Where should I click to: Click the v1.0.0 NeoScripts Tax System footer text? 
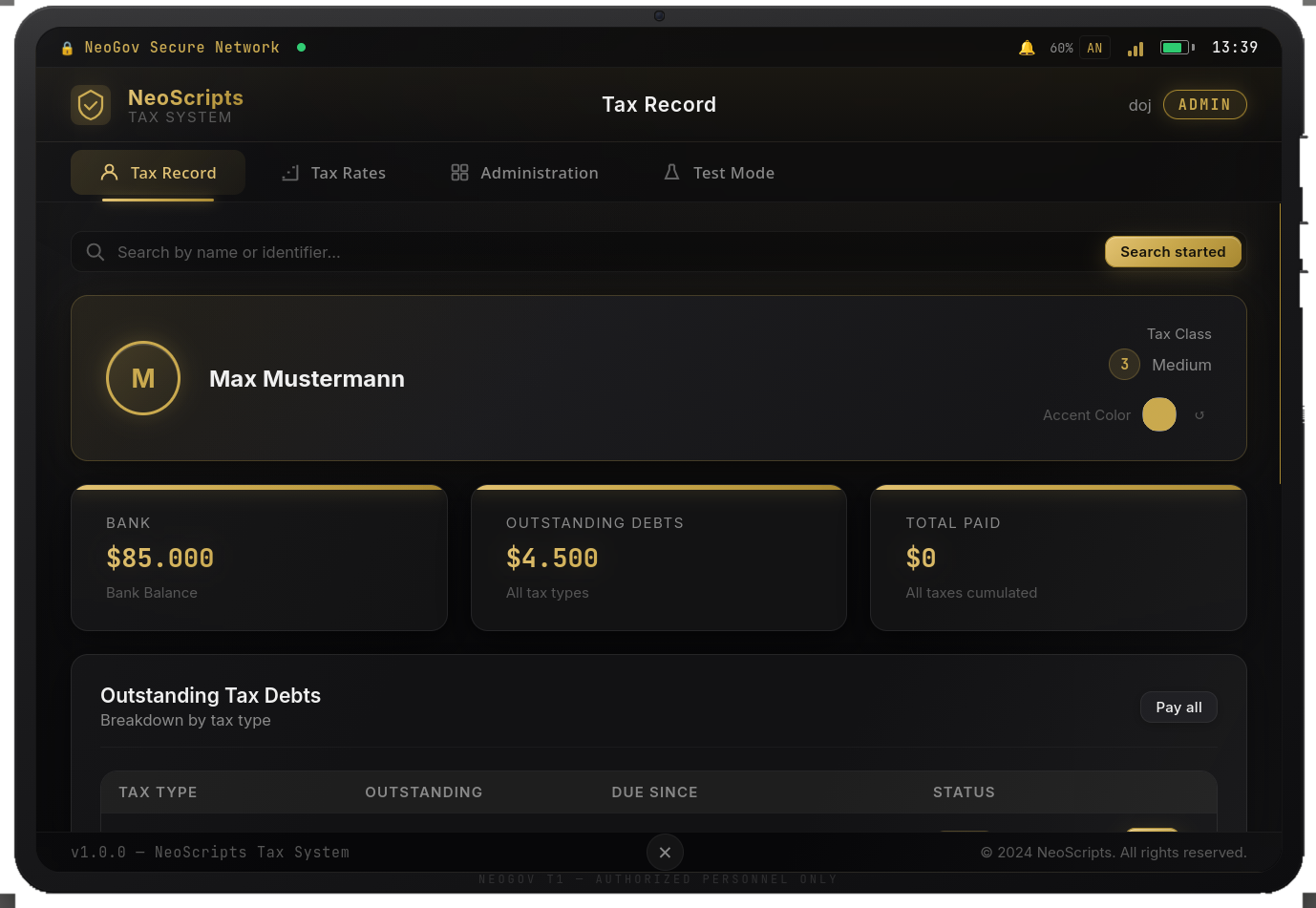[210, 853]
